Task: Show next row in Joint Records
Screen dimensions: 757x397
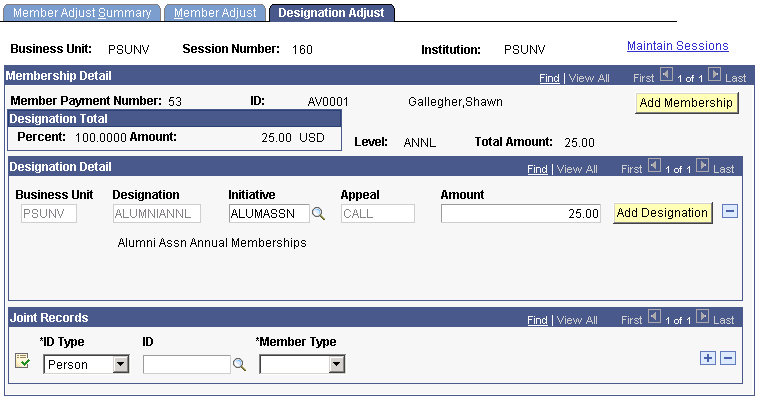Action: tap(702, 316)
